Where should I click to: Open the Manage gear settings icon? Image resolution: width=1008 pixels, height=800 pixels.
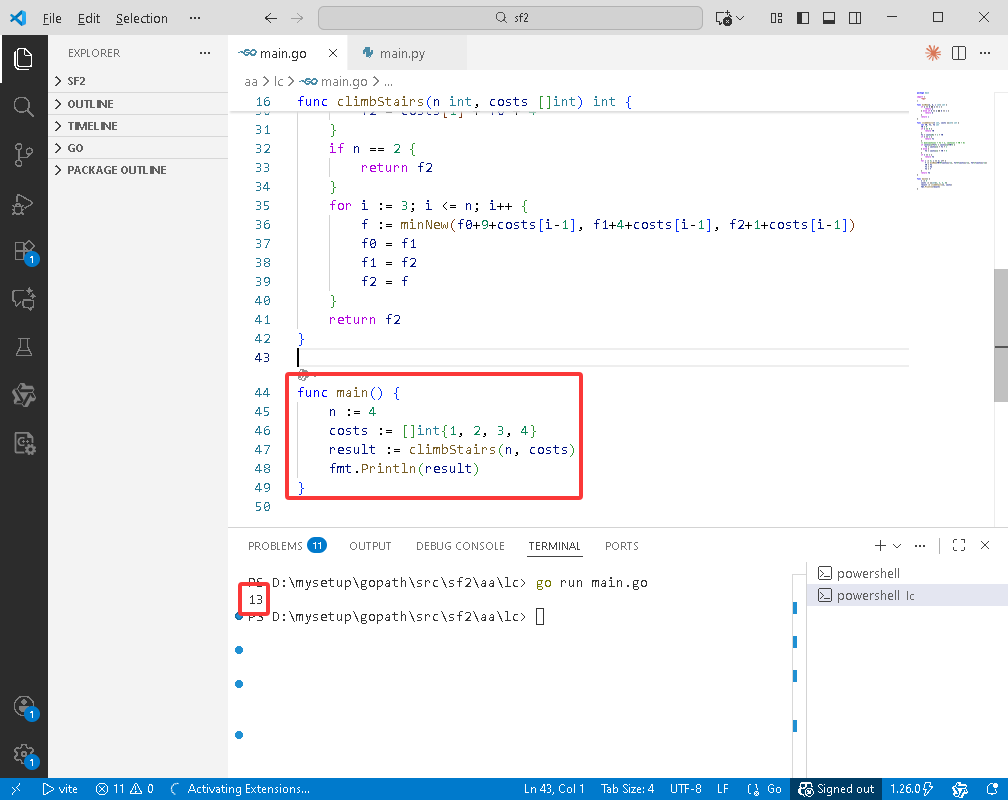pyautogui.click(x=24, y=754)
